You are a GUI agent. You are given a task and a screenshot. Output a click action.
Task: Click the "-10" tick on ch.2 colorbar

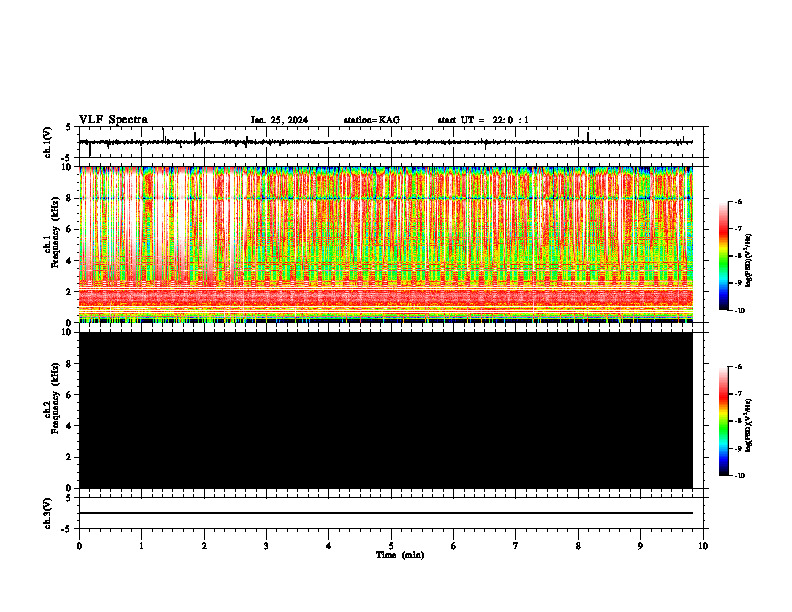[739, 475]
